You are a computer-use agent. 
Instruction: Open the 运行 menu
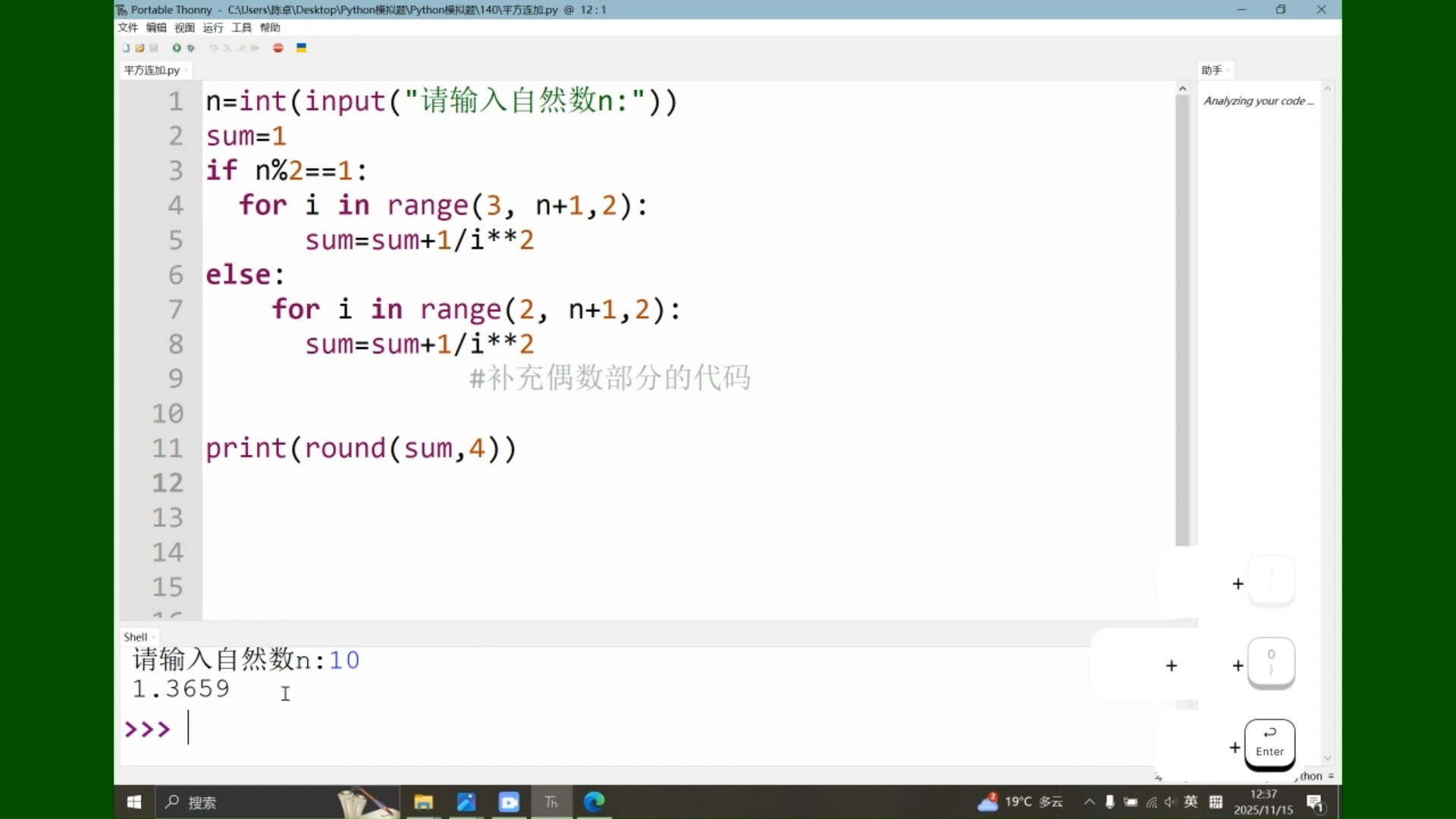point(213,27)
